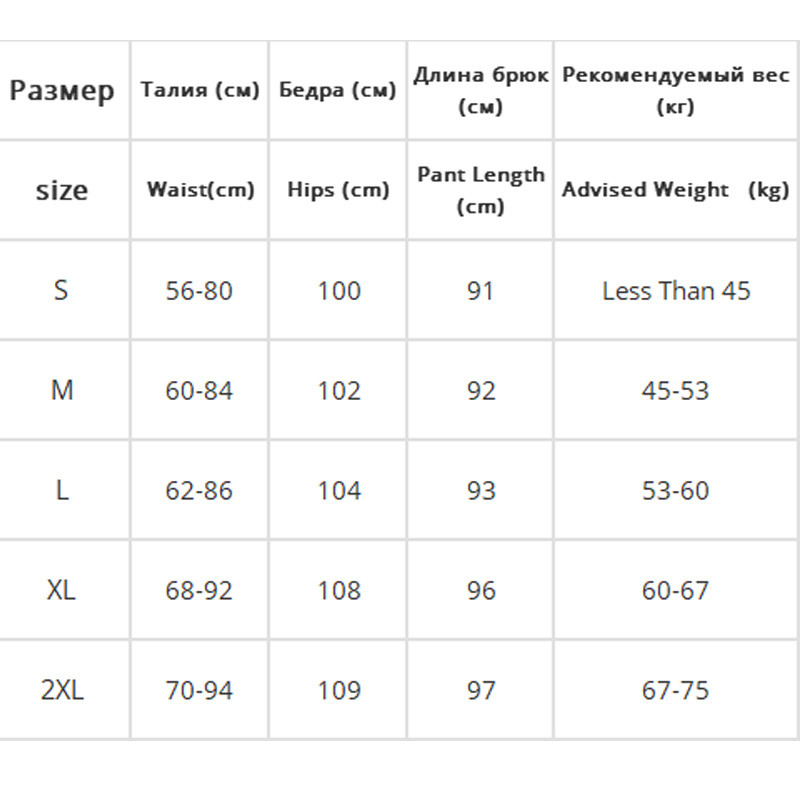The image size is (800, 800).
Task: Click the Рекомендуемый вес (кг) header
Action: [x=676, y=91]
